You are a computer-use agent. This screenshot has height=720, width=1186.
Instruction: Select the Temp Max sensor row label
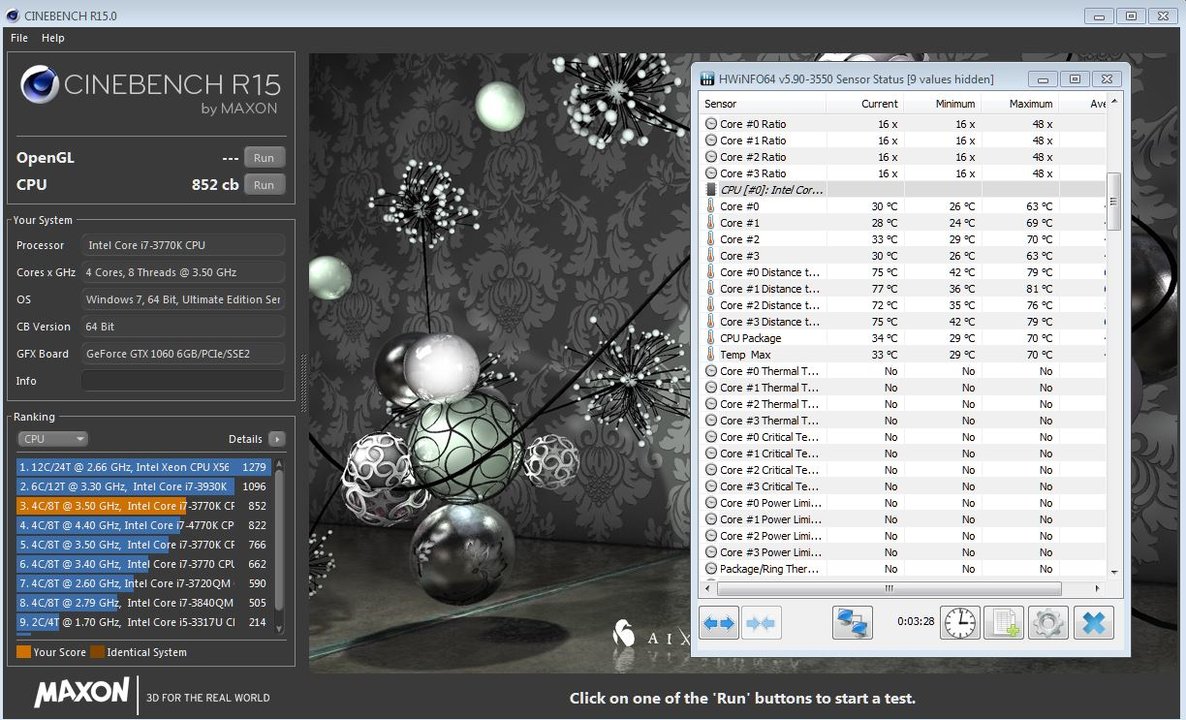click(x=745, y=355)
